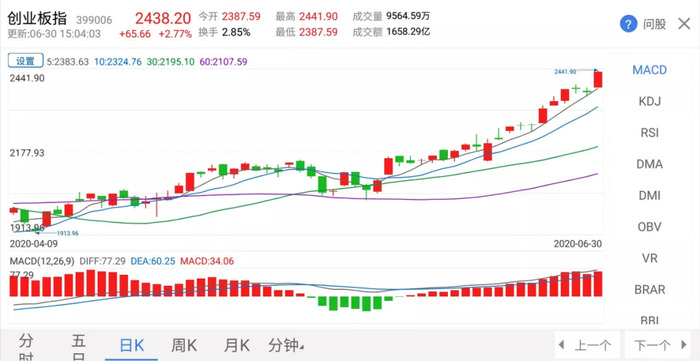Open the 问股 help question-mark icon
The image size is (700, 361).
pos(629,24)
